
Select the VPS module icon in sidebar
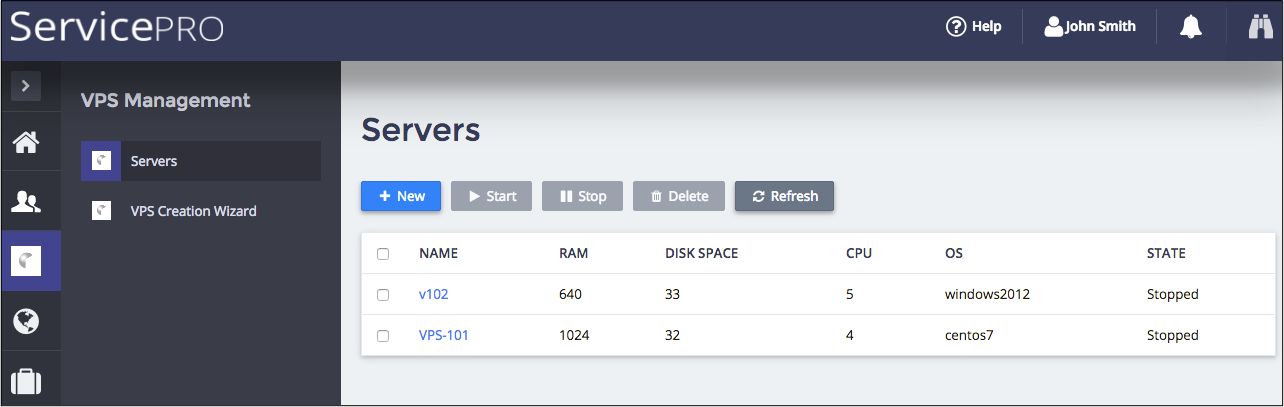pos(26,261)
